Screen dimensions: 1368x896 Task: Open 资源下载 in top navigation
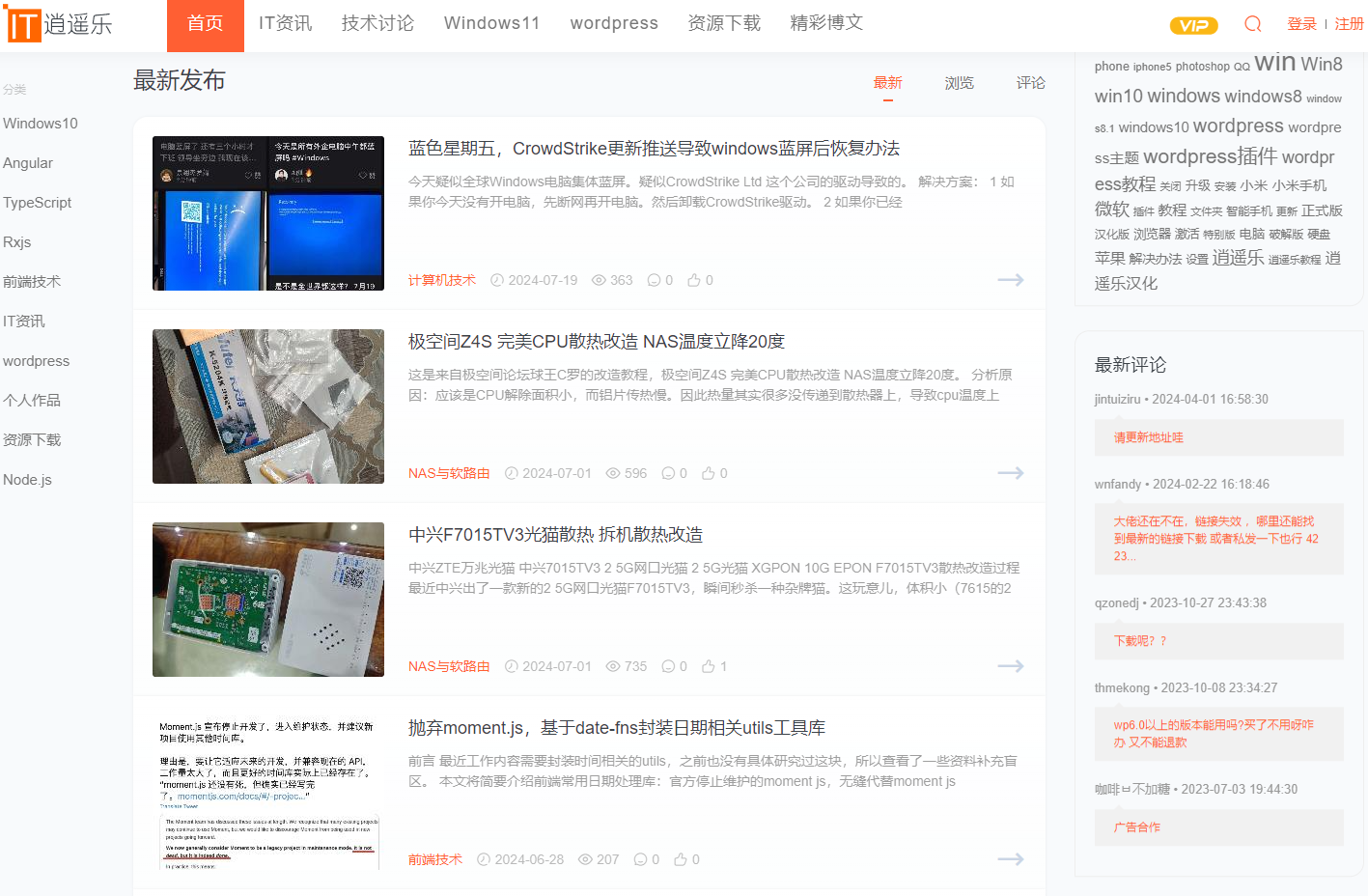tap(724, 23)
